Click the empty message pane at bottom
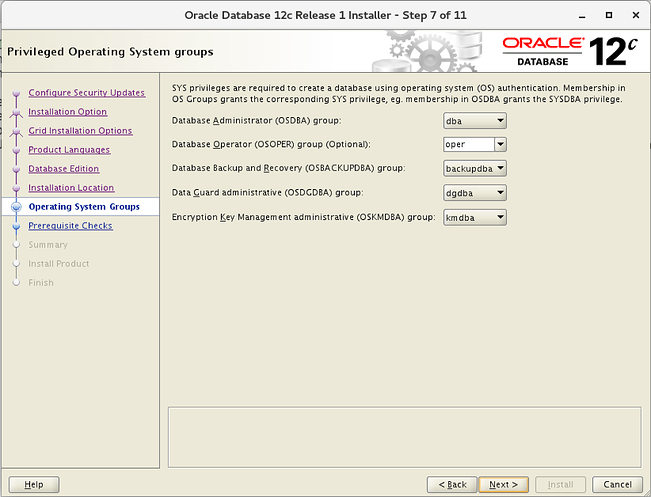Image resolution: width=651 pixels, height=497 pixels. click(405, 437)
